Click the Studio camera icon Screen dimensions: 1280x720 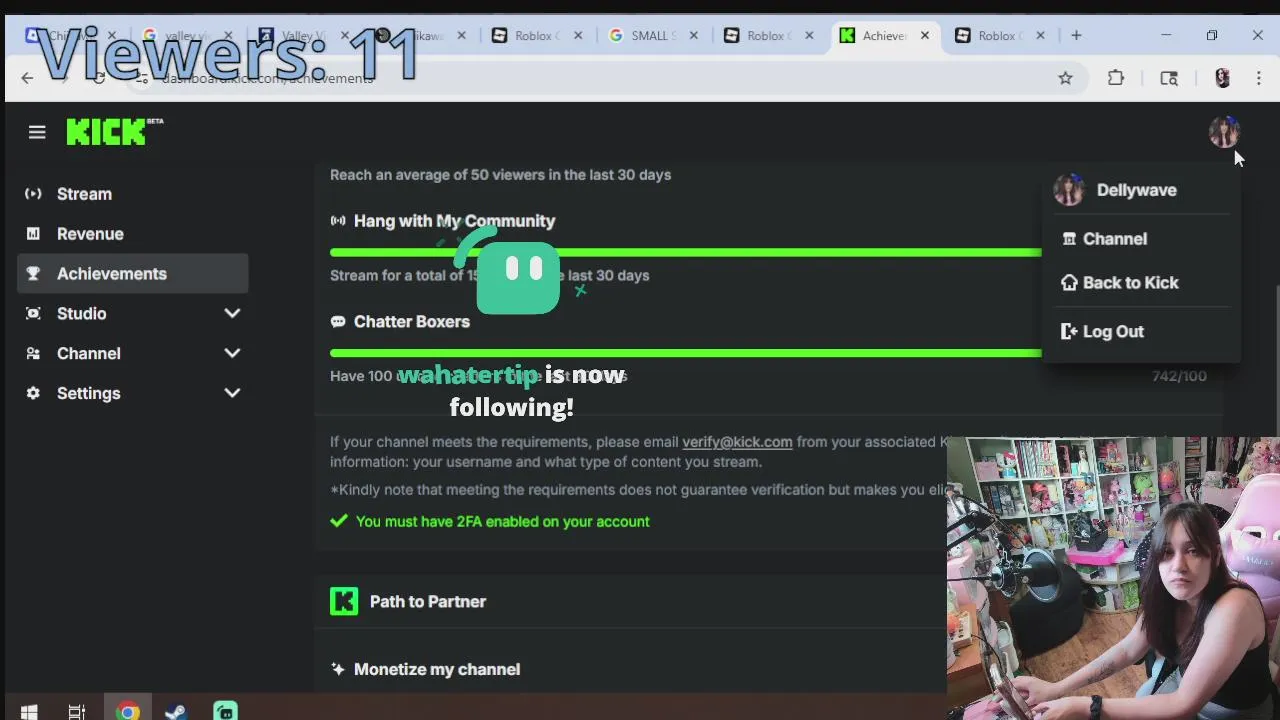tap(33, 314)
